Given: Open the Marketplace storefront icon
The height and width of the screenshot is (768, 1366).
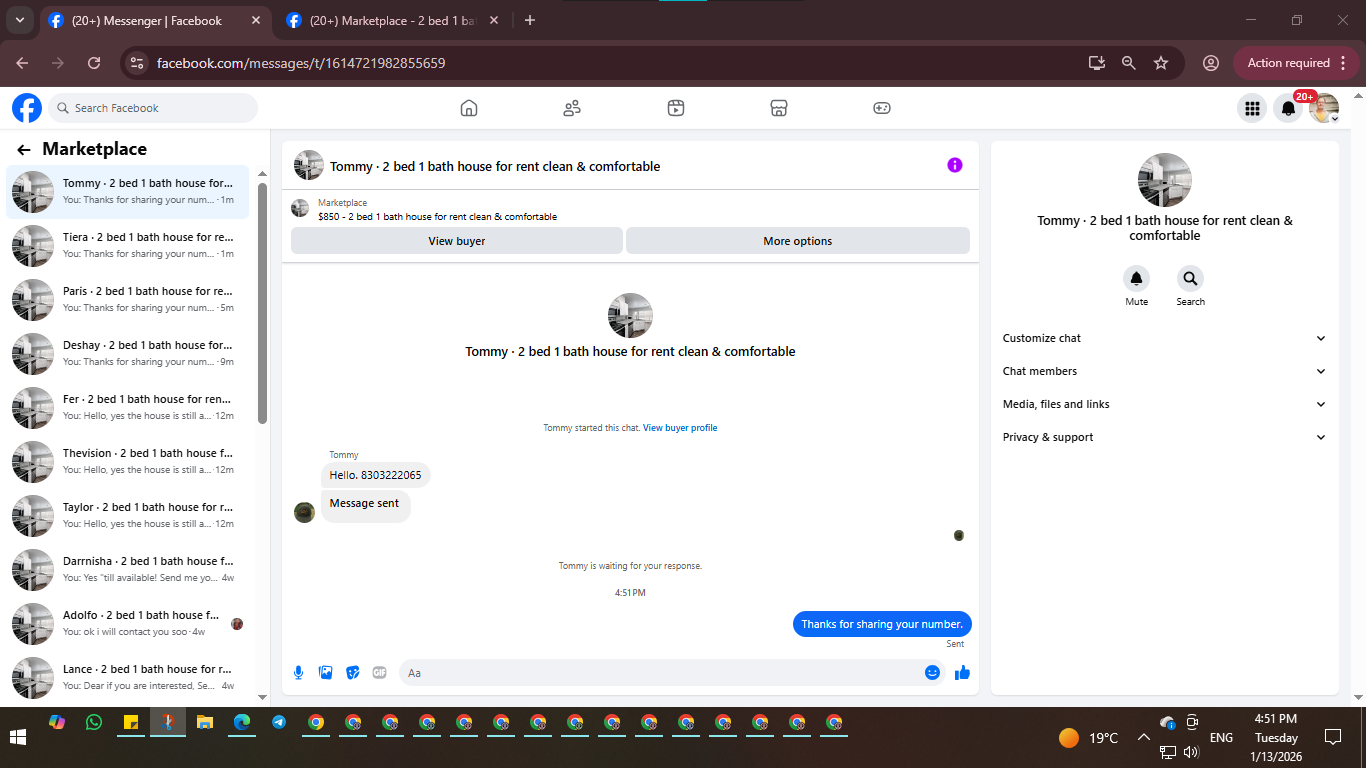Looking at the screenshot, I should pos(779,108).
